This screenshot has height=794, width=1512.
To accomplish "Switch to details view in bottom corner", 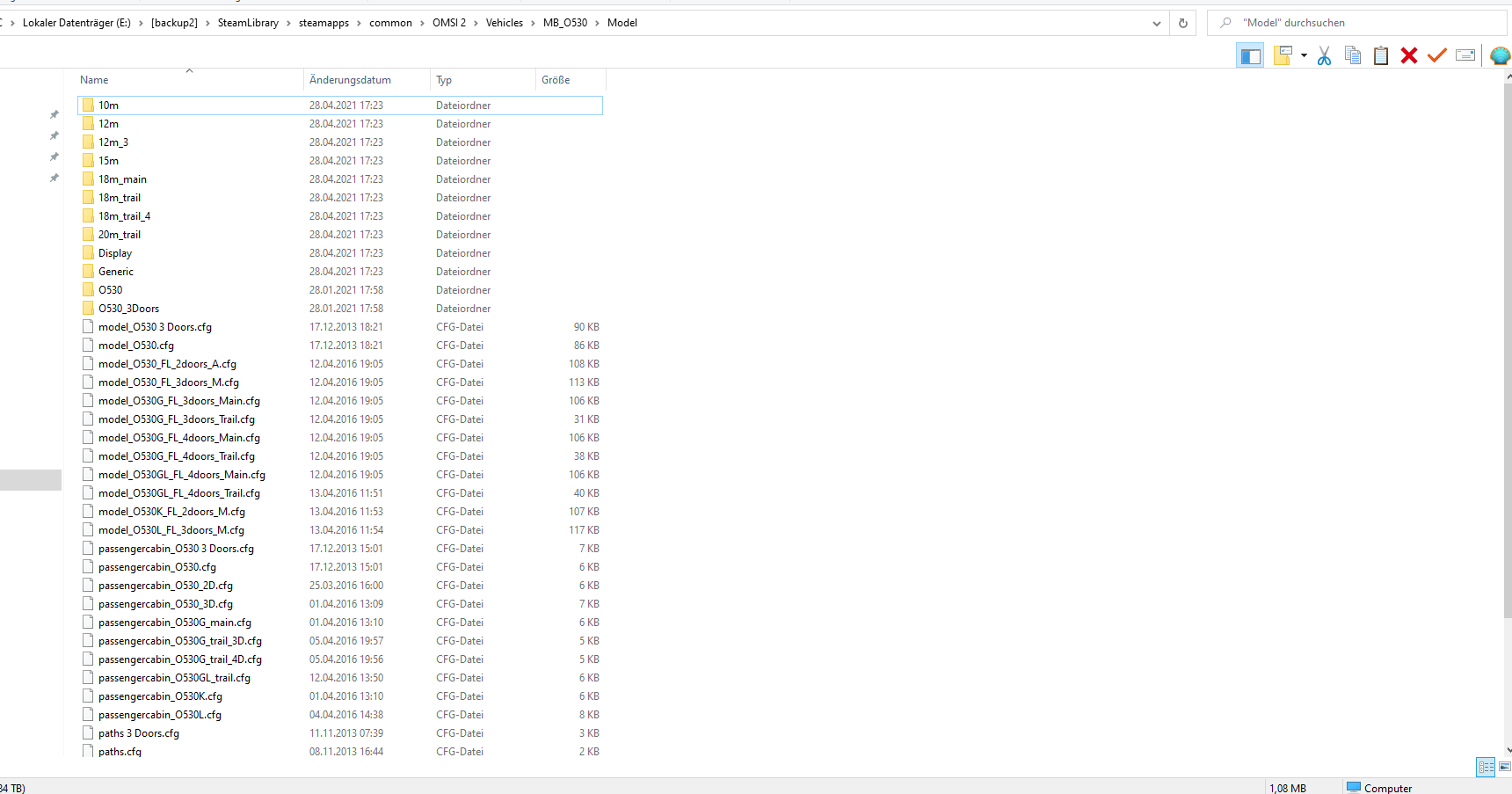I will [1486, 767].
